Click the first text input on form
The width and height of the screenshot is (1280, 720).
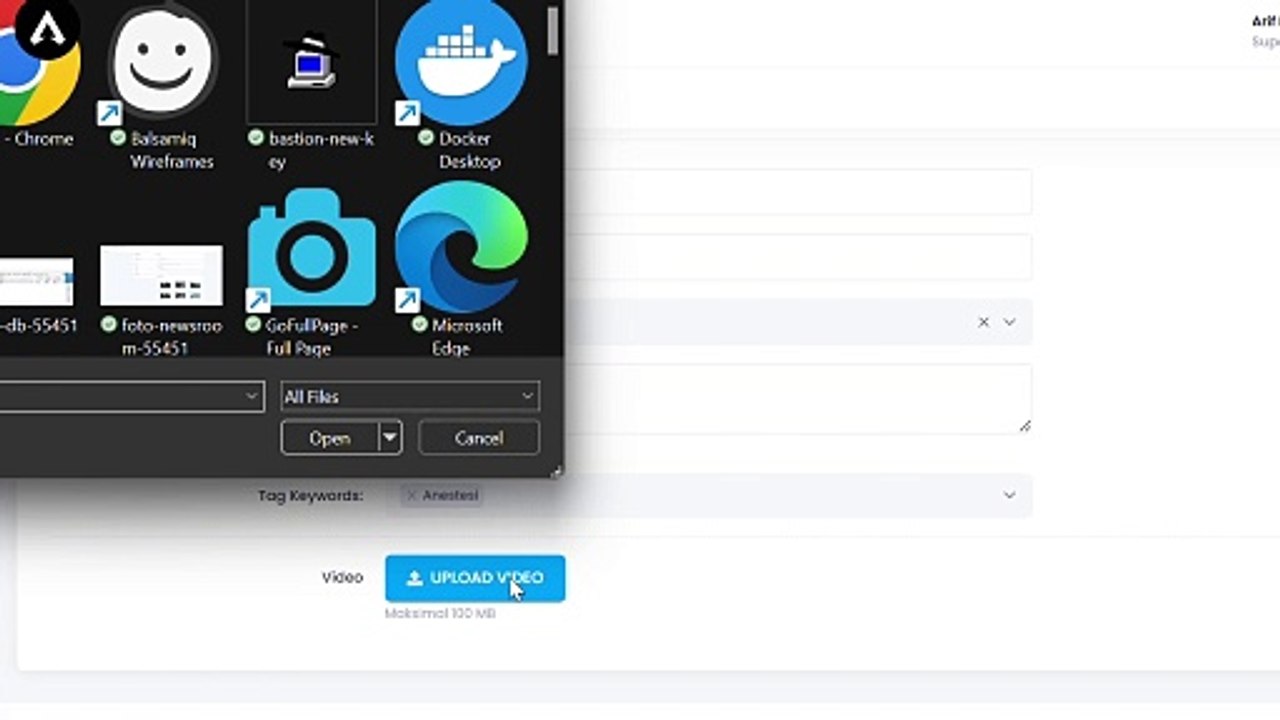pos(798,191)
